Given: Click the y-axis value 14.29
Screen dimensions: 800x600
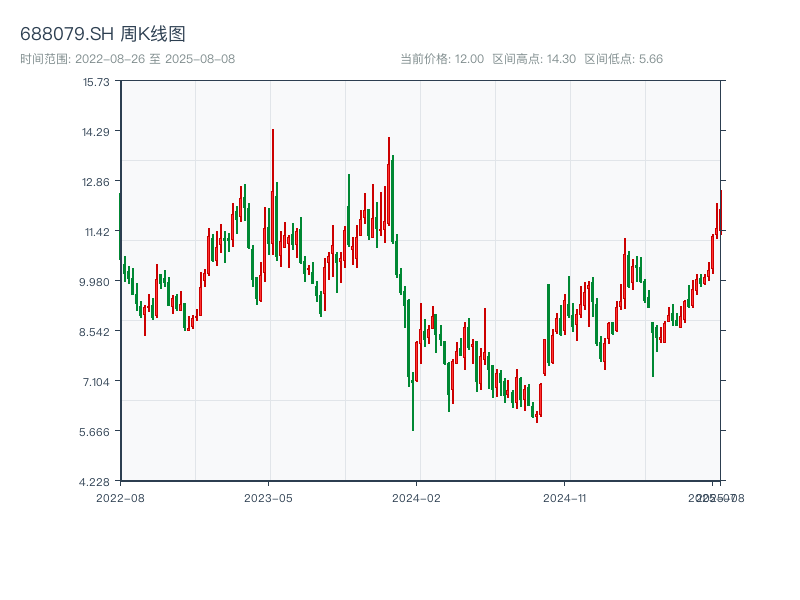Looking at the screenshot, I should pos(96,132).
